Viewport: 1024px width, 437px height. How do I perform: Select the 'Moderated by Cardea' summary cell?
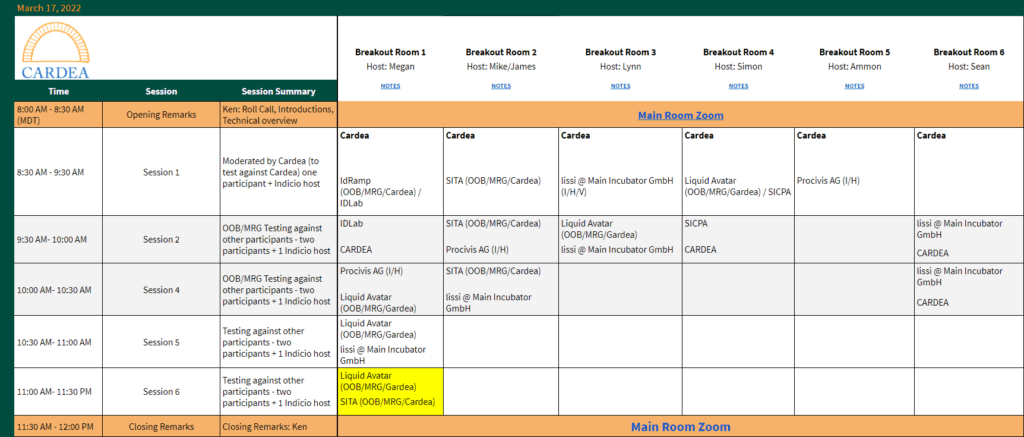click(278, 172)
